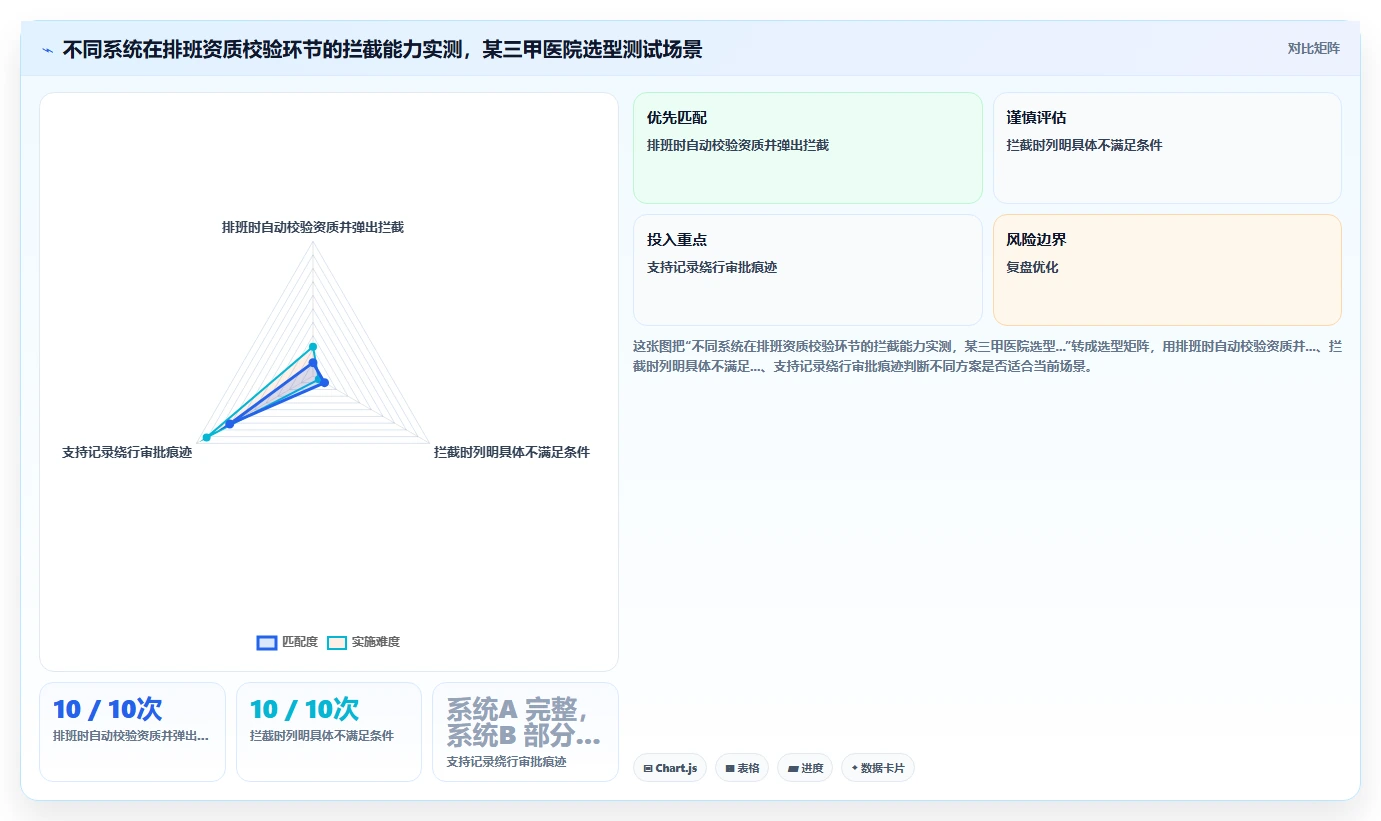
Task: Click the 复盘优化 text in 风险边界 card
Action: click(1032, 267)
